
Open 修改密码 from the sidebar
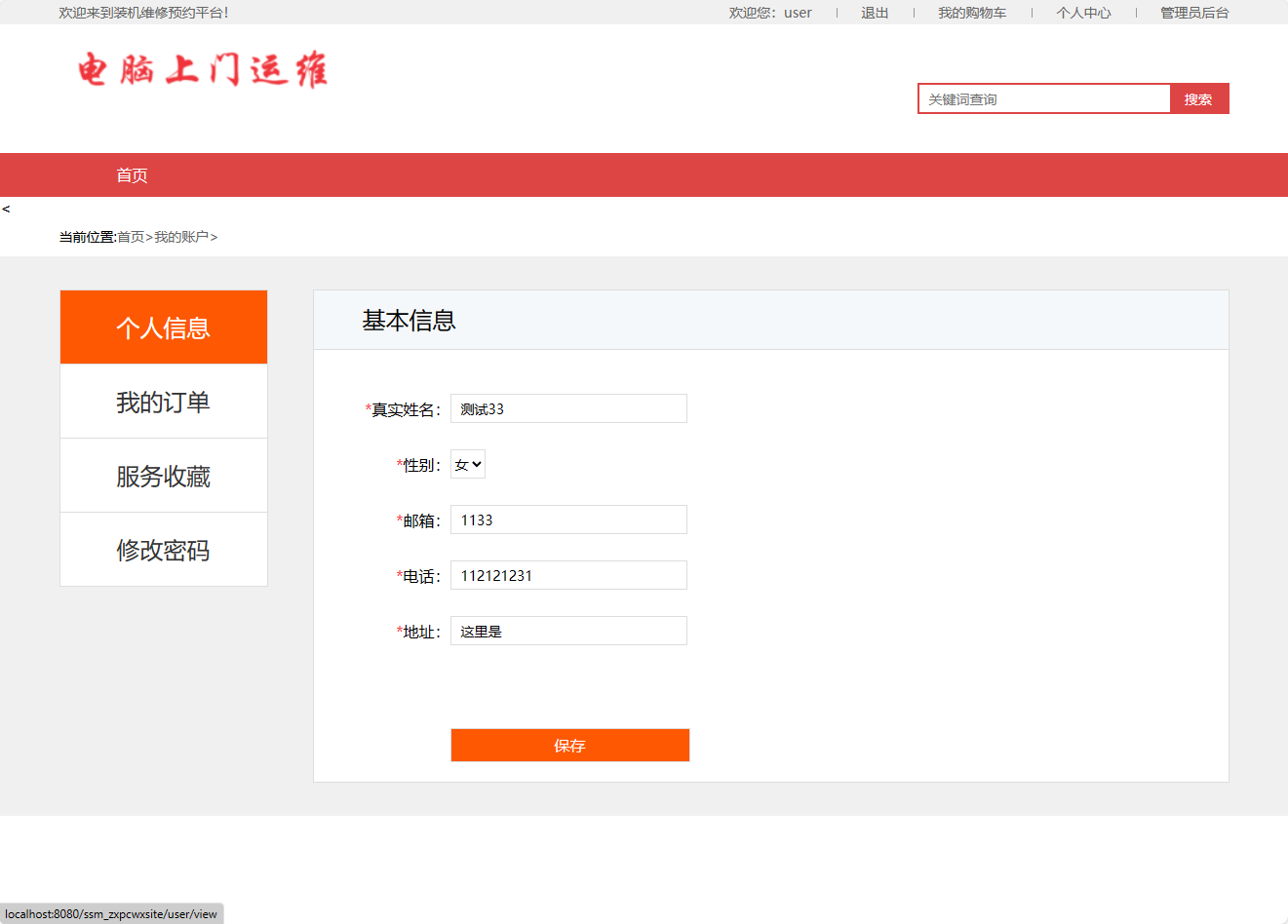(x=163, y=549)
